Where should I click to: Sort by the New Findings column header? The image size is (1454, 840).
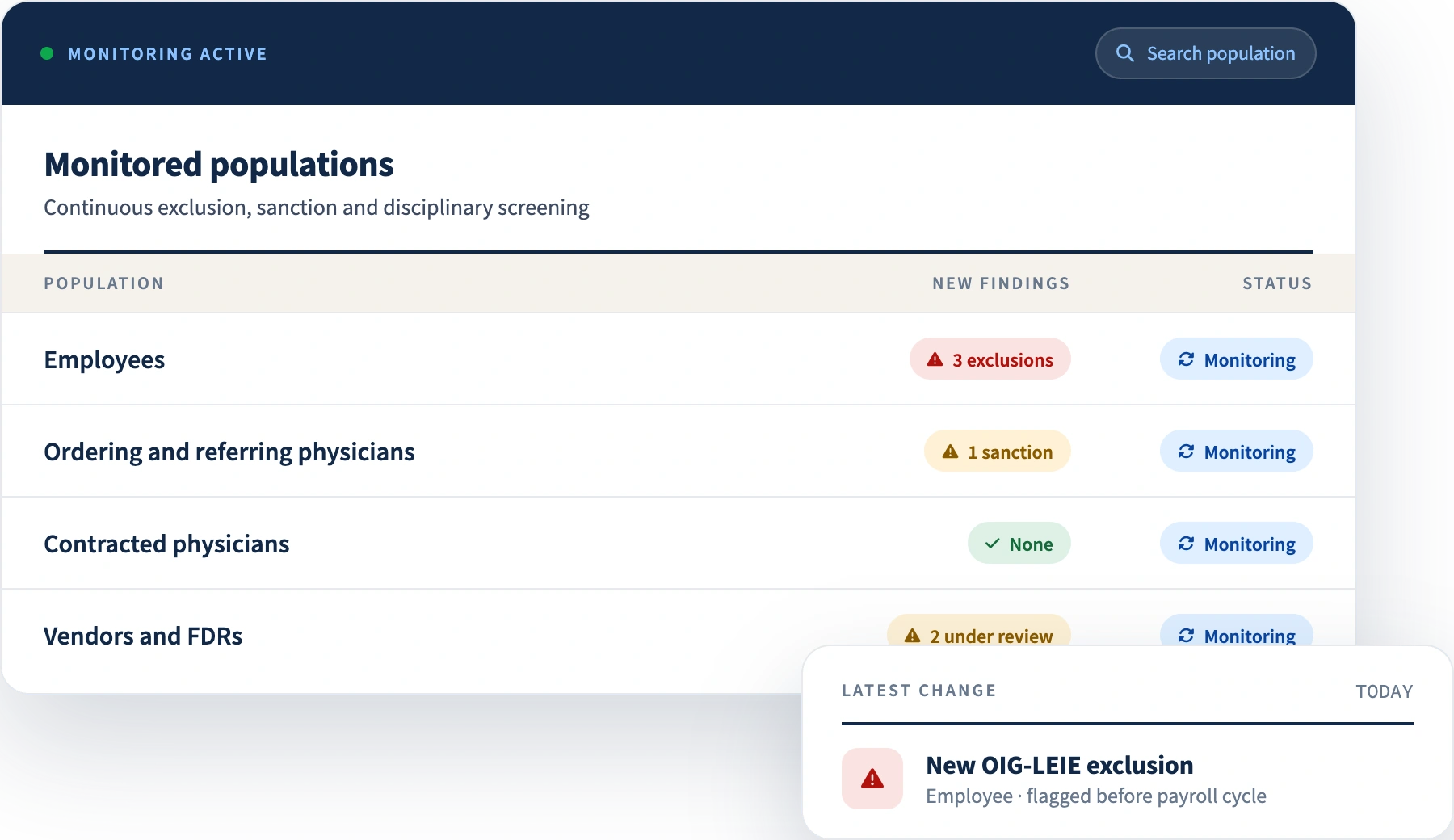click(1001, 283)
